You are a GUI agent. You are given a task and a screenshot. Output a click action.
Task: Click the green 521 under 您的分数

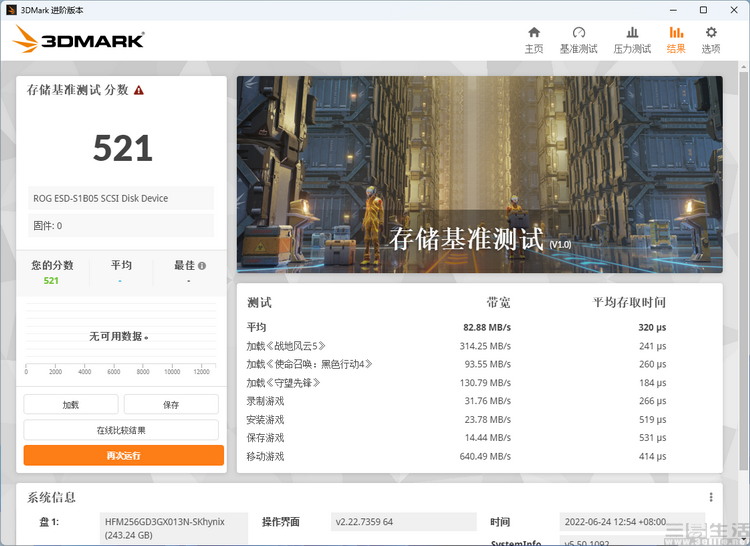(x=51, y=281)
